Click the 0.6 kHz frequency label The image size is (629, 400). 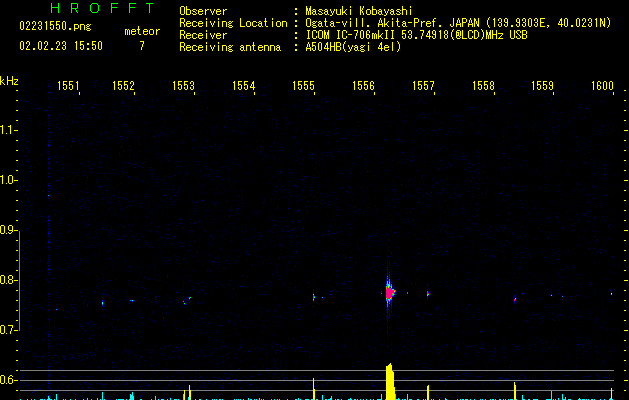(8, 380)
